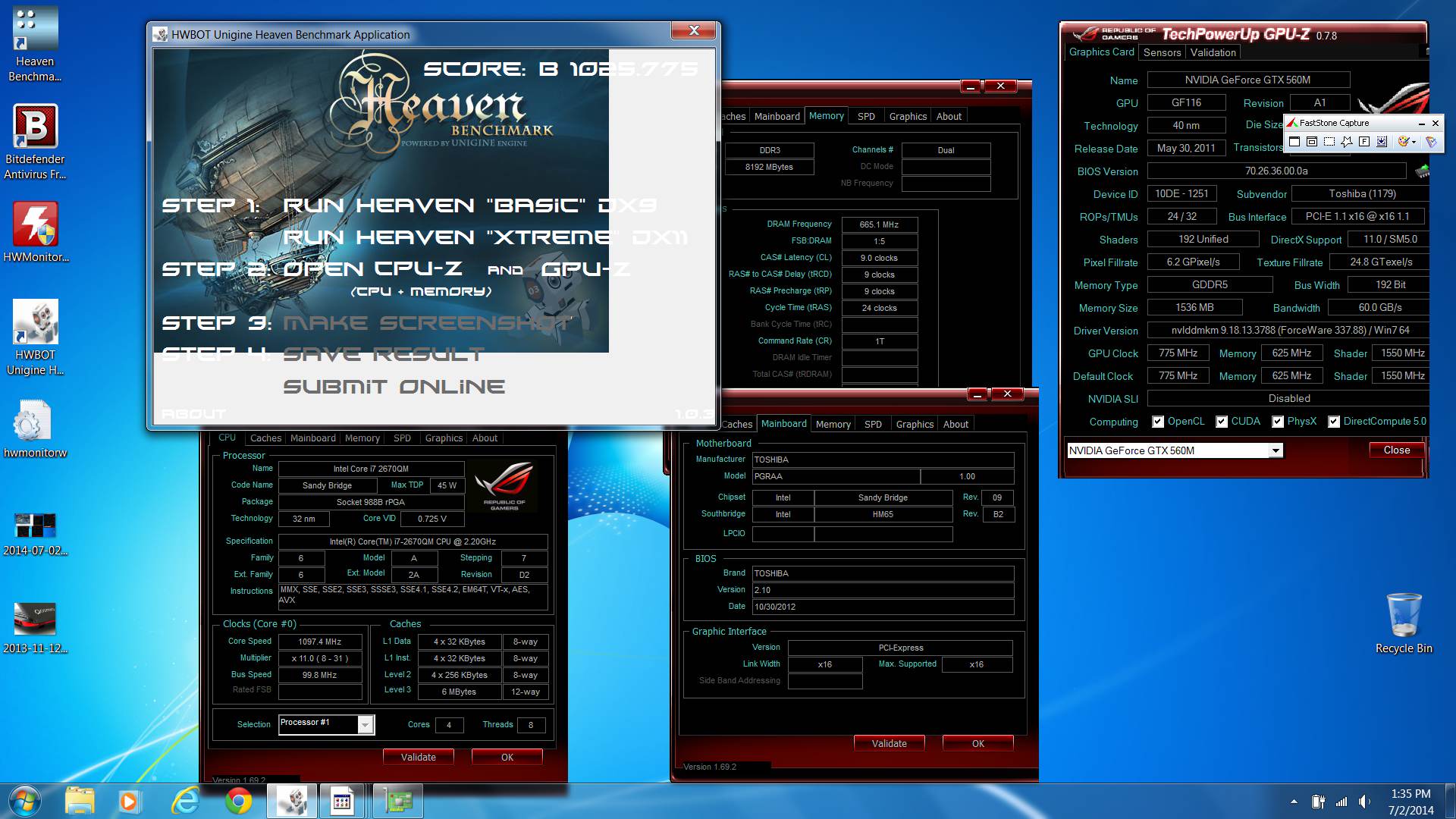
Task: Click FastStone Capture Active Window icon
Action: [1294, 142]
